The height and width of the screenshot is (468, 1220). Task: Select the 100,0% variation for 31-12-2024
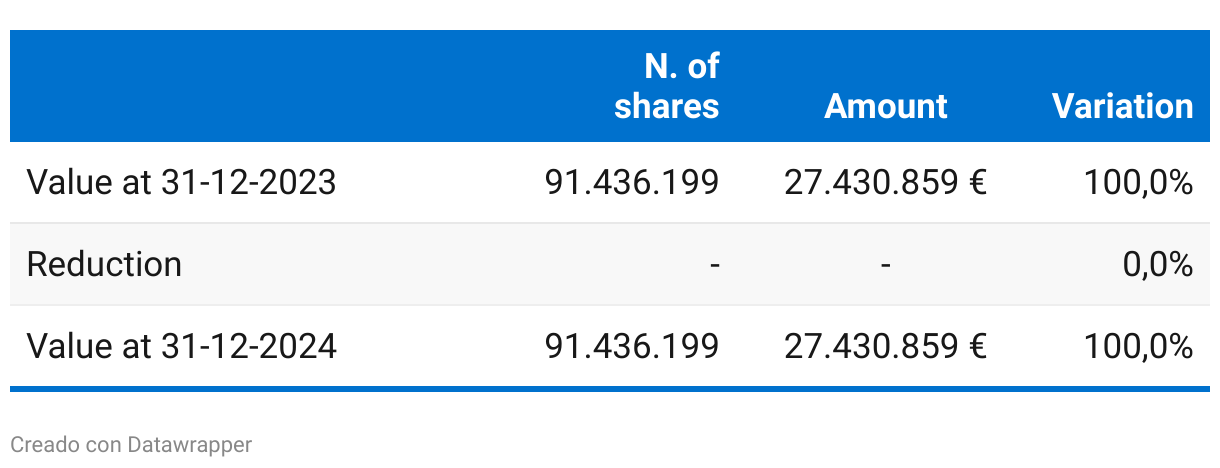(1138, 346)
